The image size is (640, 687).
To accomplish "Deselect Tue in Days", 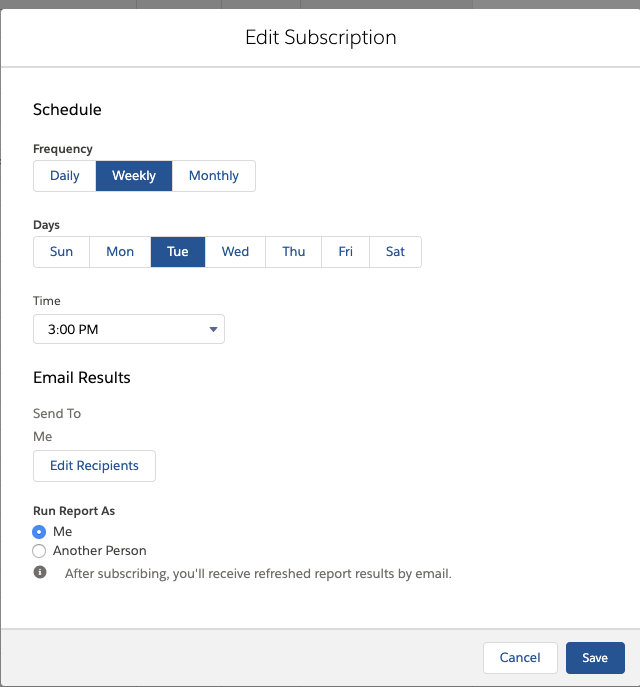I will click(178, 252).
